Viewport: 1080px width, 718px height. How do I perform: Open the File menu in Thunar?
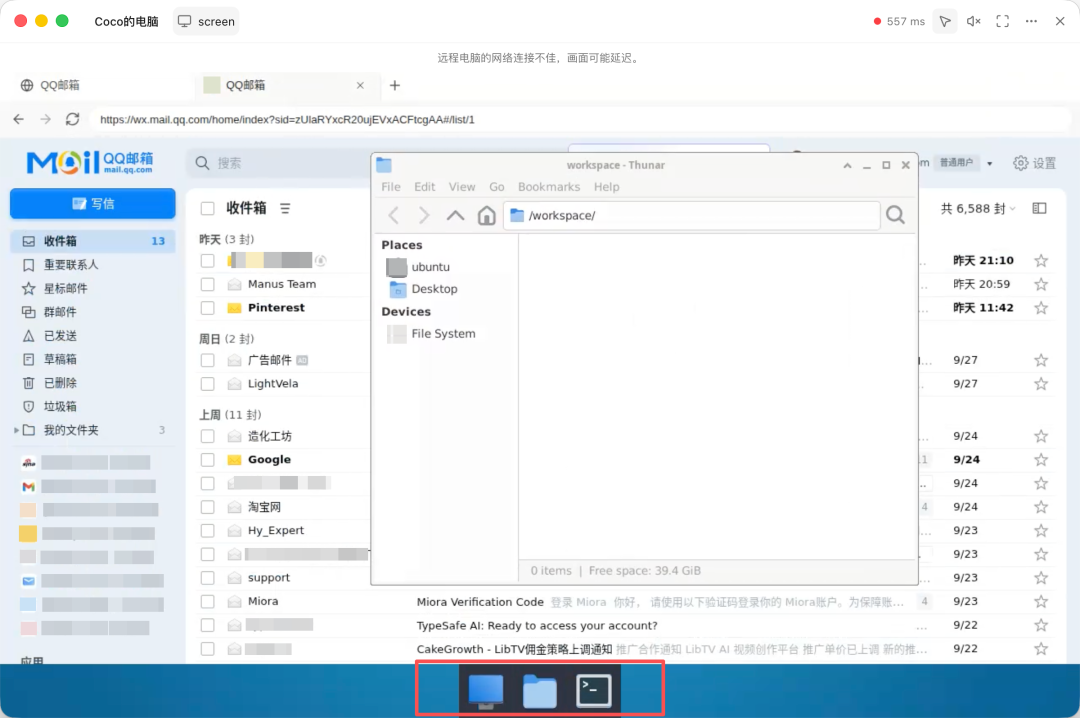[x=391, y=187]
